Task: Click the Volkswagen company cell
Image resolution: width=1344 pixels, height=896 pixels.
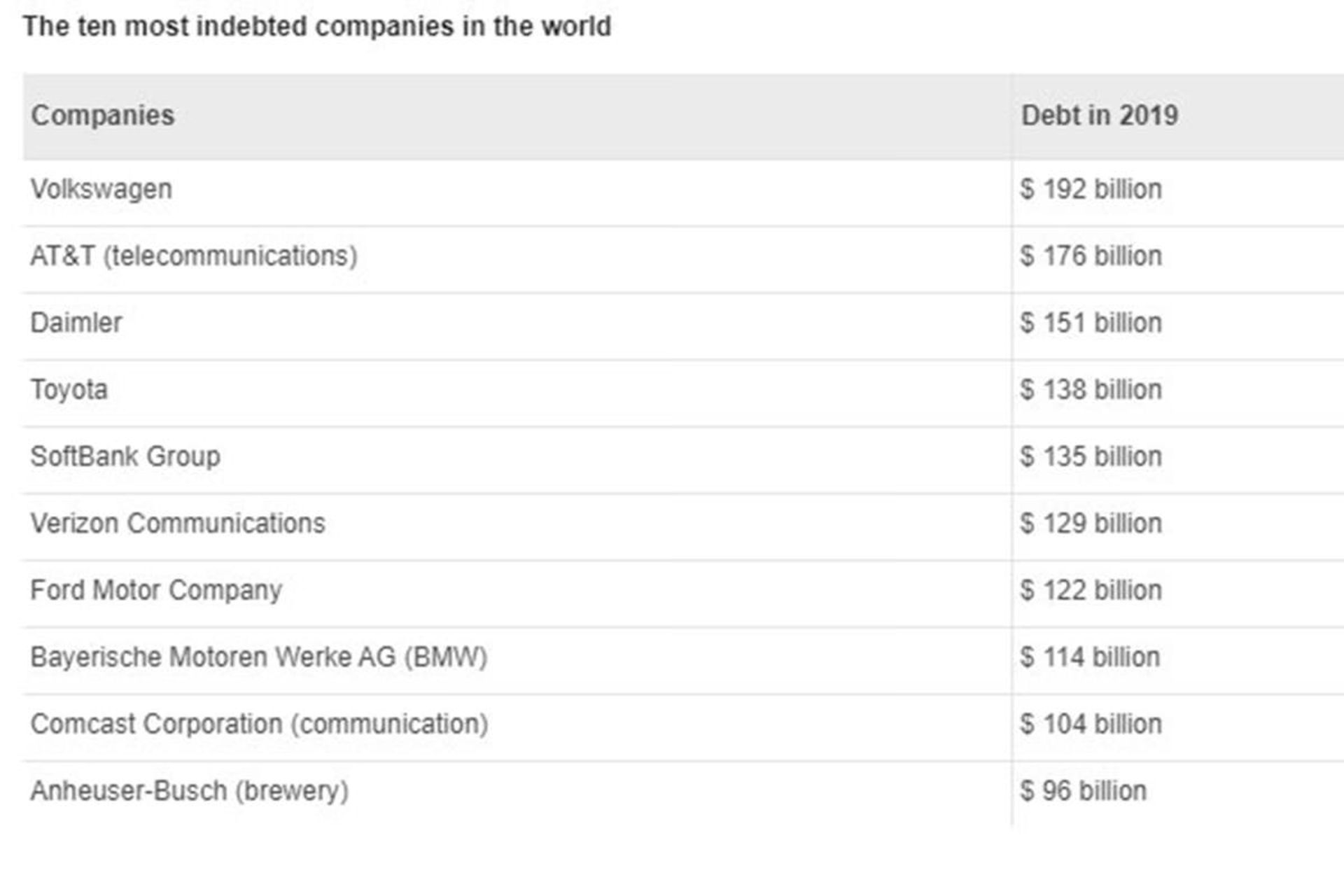Action: [x=101, y=189]
